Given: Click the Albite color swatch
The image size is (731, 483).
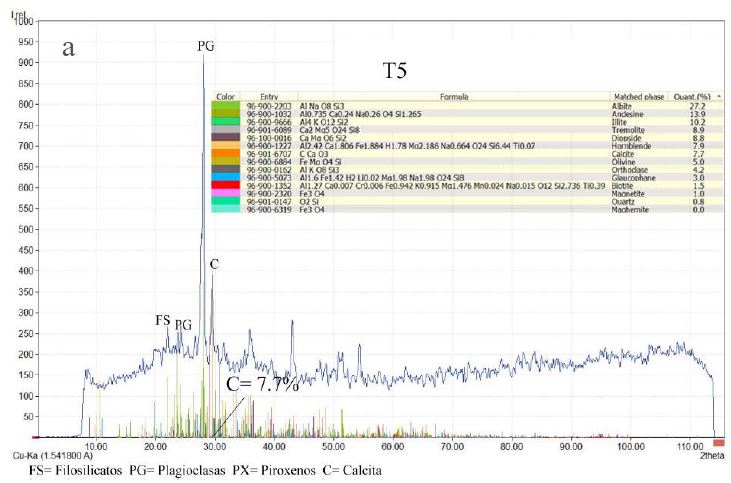Looking at the screenshot, I should point(223,104).
